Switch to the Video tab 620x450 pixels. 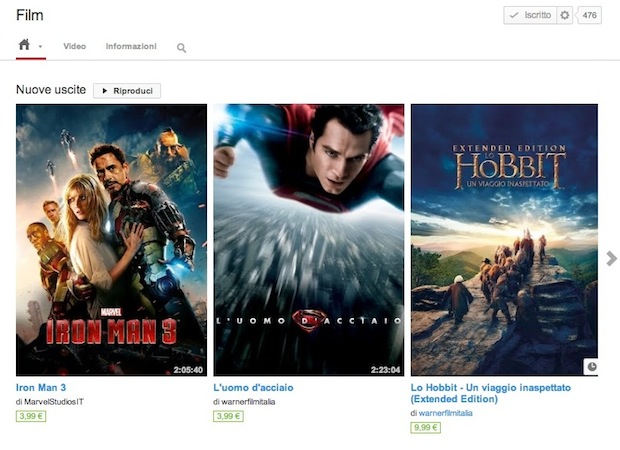point(74,47)
